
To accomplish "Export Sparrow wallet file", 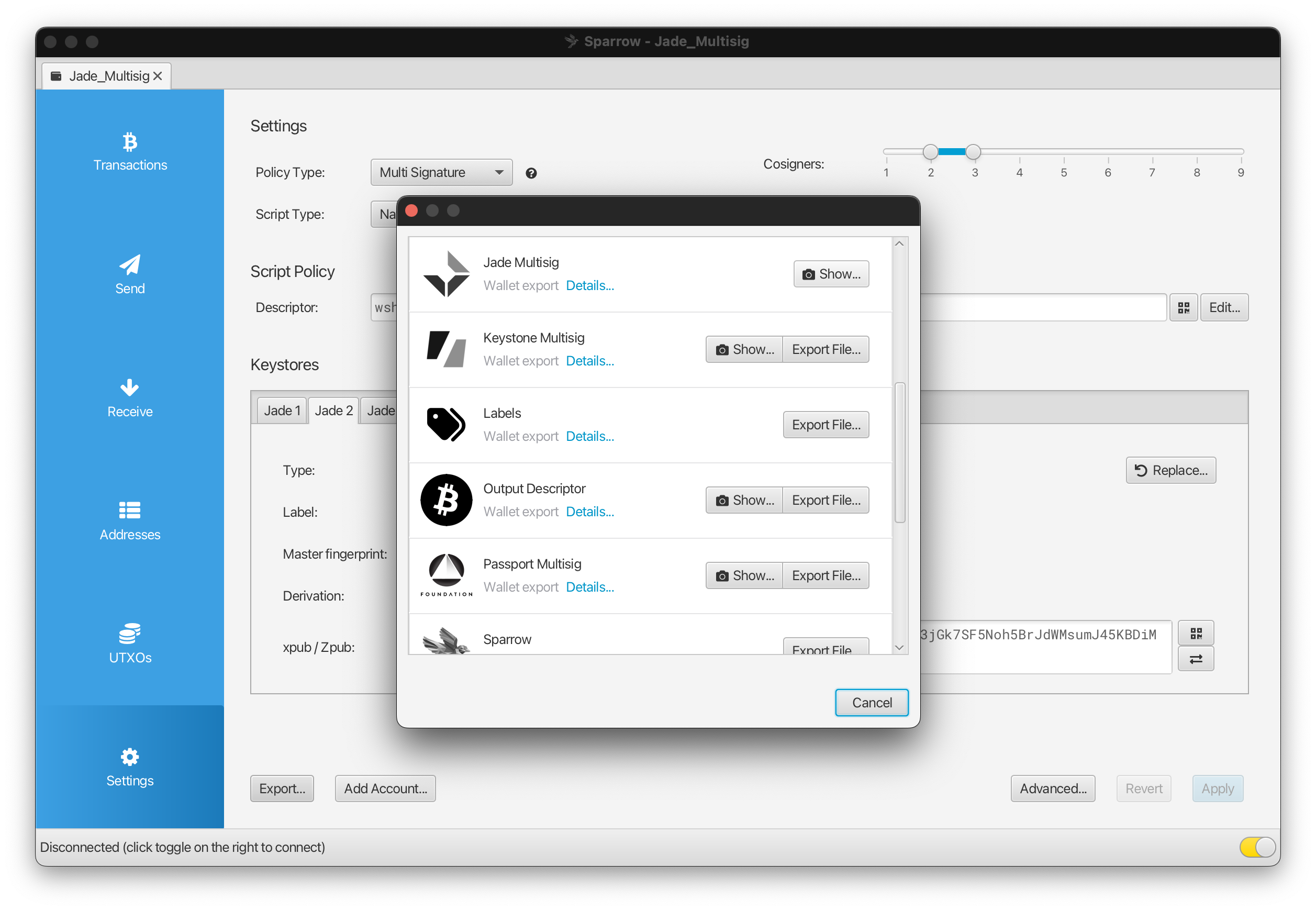I will click(x=826, y=647).
